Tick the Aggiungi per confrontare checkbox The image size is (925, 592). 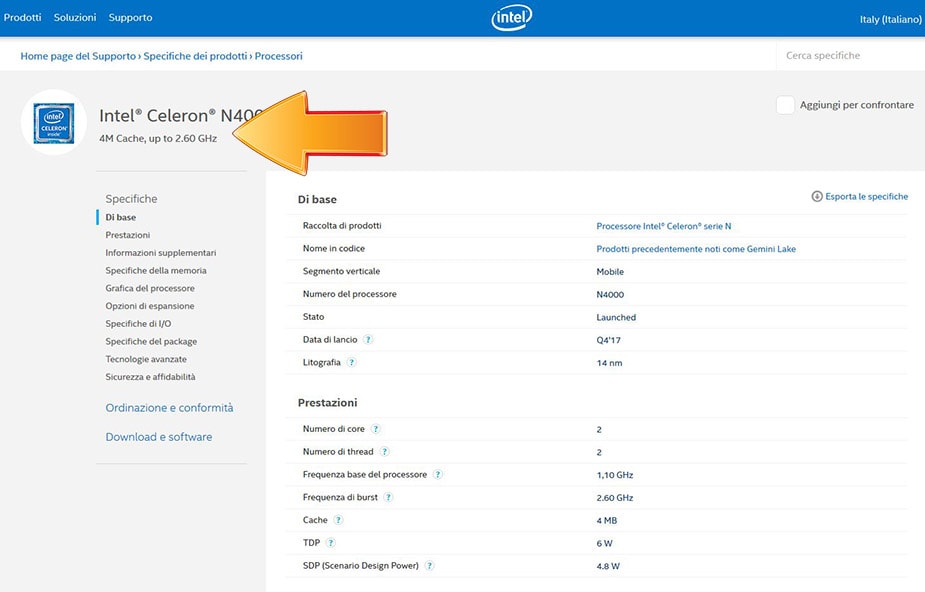785,105
